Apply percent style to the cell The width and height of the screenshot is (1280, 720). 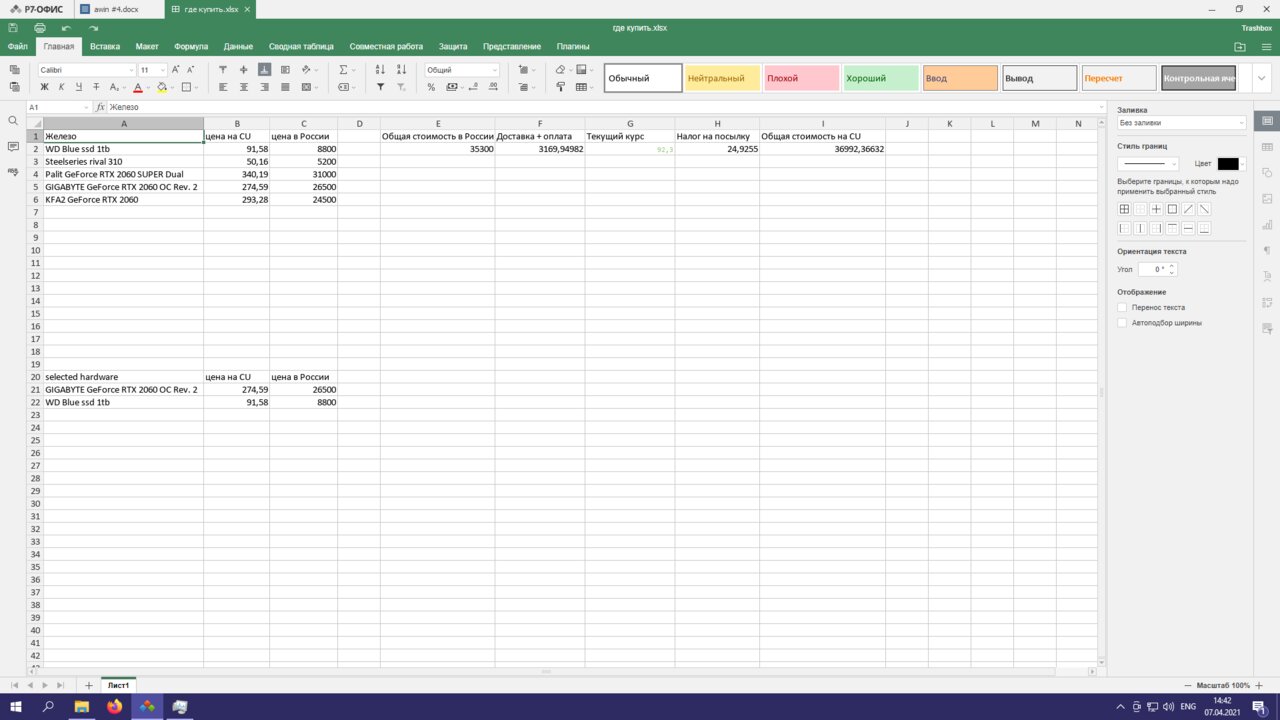pos(431,87)
